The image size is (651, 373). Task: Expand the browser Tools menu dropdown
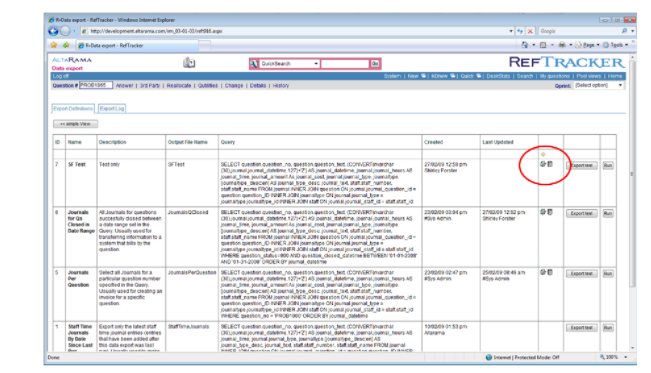[627, 45]
